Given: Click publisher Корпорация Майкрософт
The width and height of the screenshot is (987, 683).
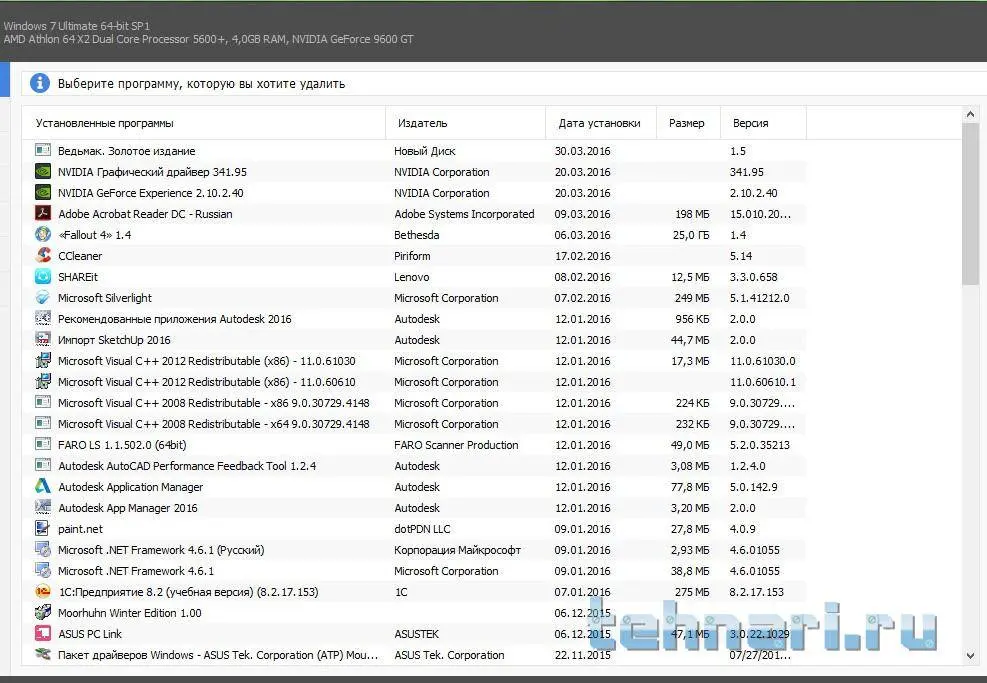Looking at the screenshot, I should [x=458, y=550].
